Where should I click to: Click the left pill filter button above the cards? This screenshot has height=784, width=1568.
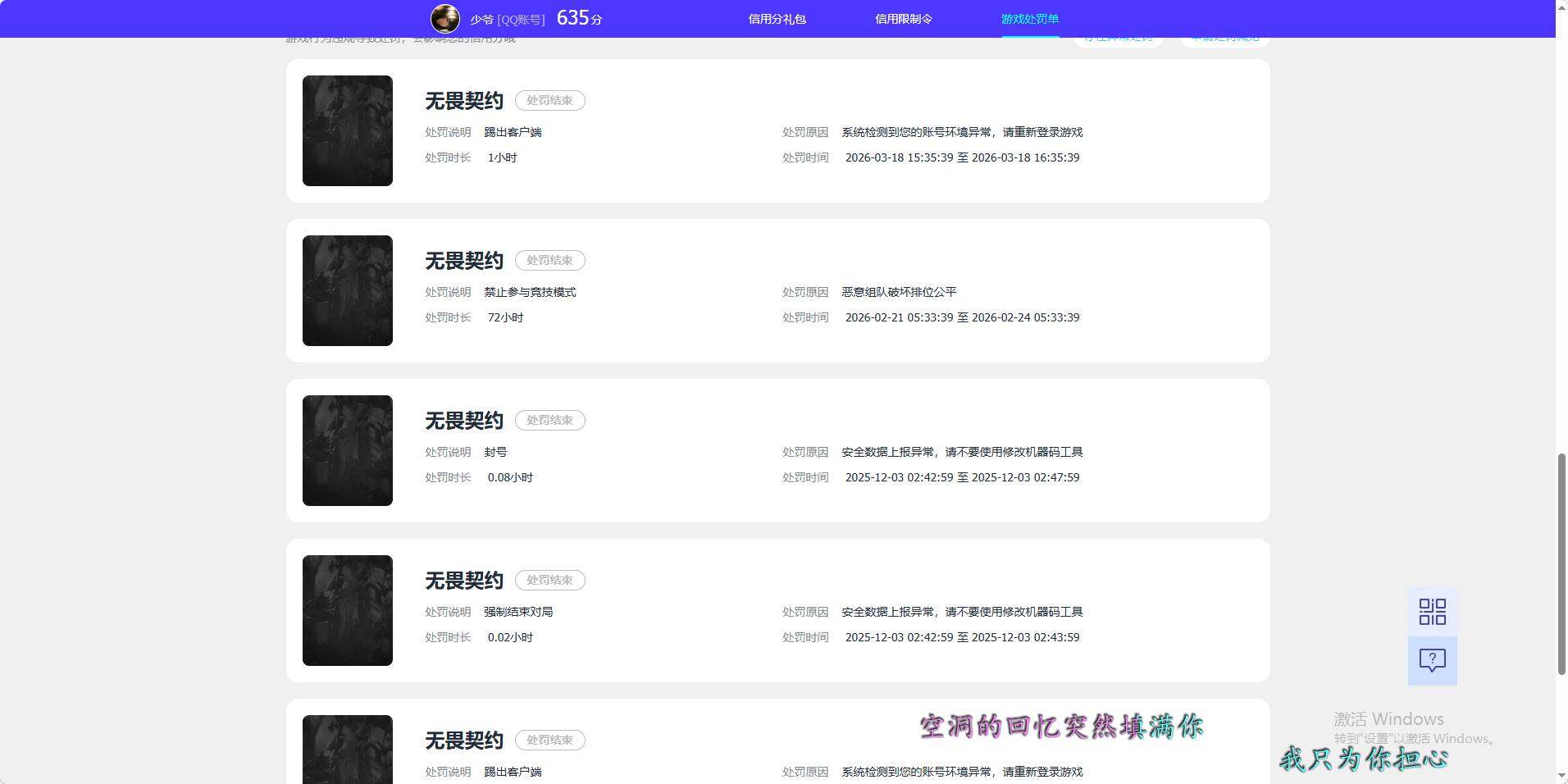coord(1118,37)
